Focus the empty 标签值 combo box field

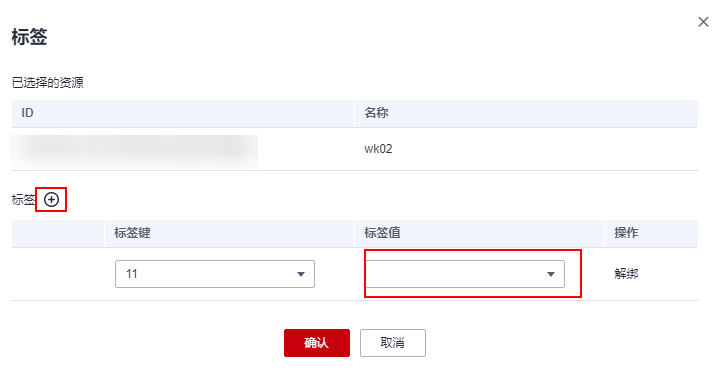[x=465, y=274]
